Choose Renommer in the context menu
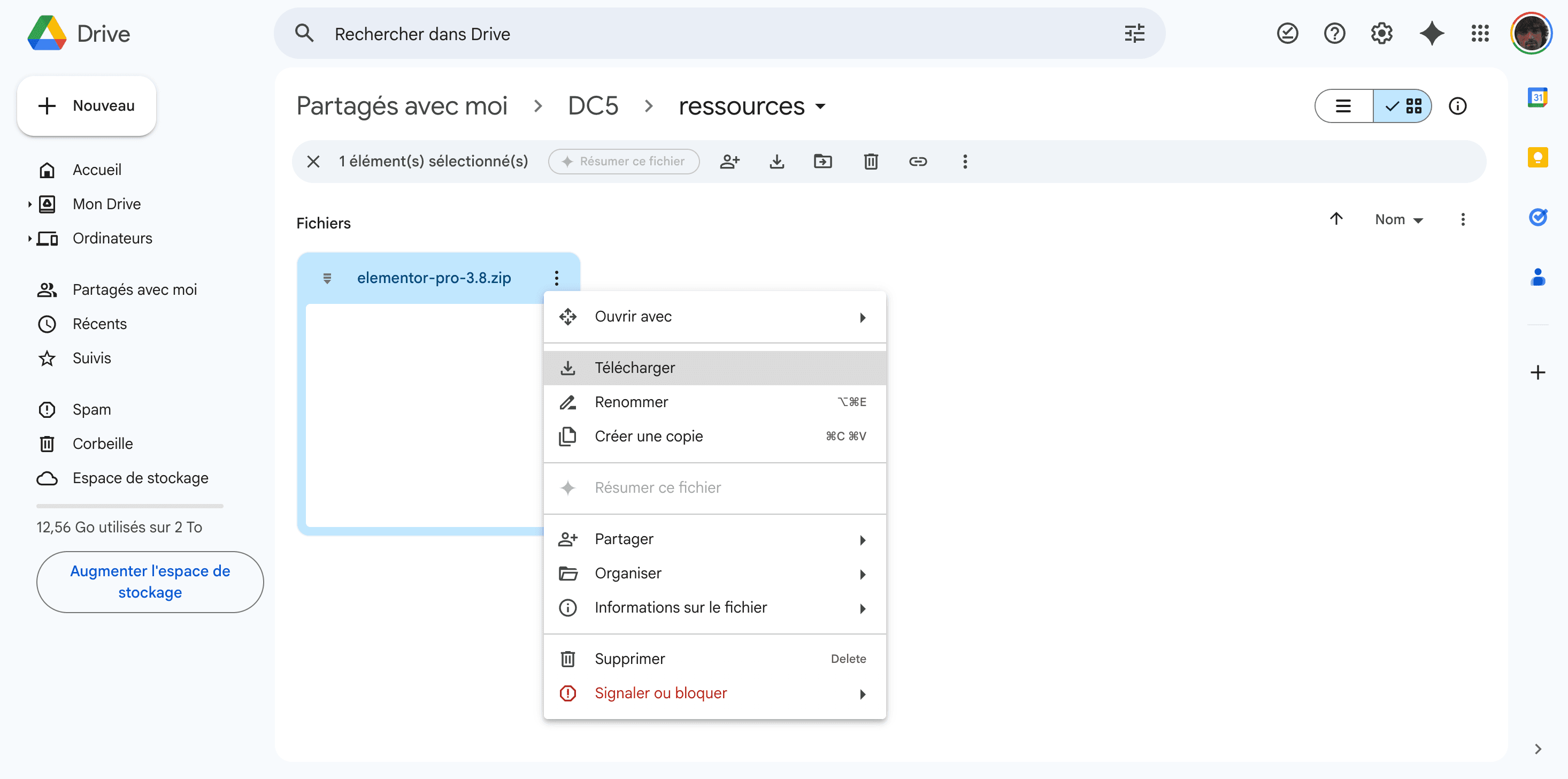 click(x=714, y=402)
